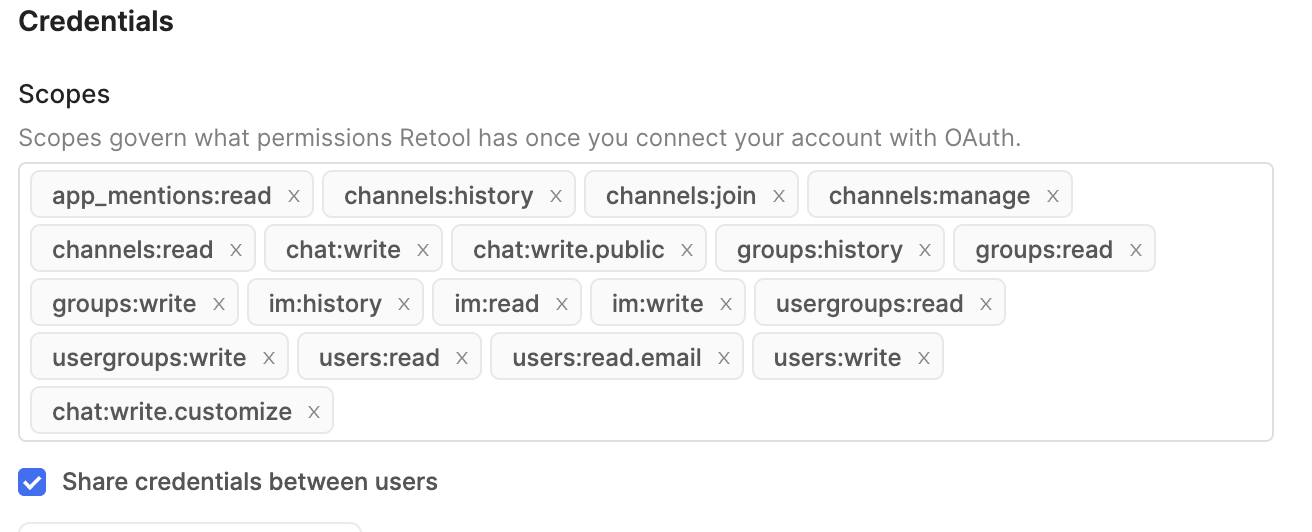Remove the channels:history scope tag
This screenshot has height=532, width=1312.
(x=556, y=196)
